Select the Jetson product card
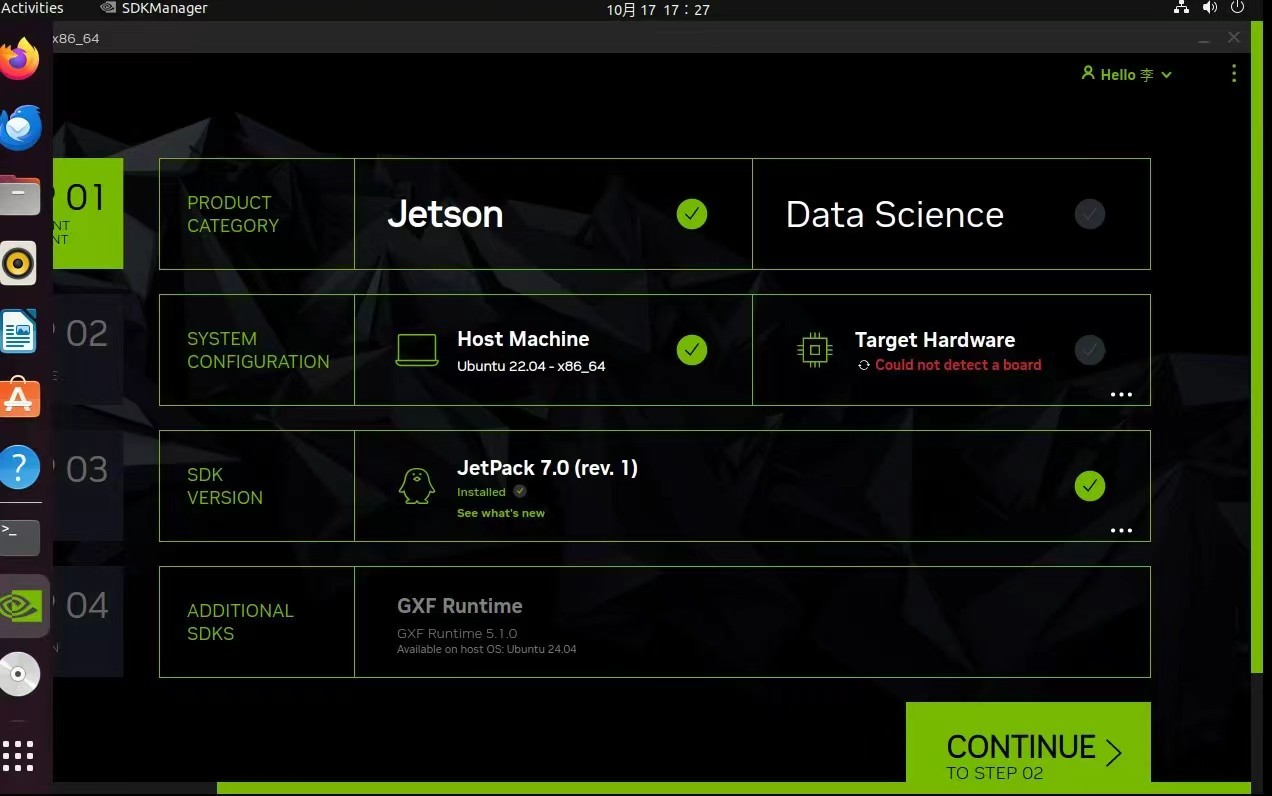This screenshot has width=1272, height=796. point(553,214)
